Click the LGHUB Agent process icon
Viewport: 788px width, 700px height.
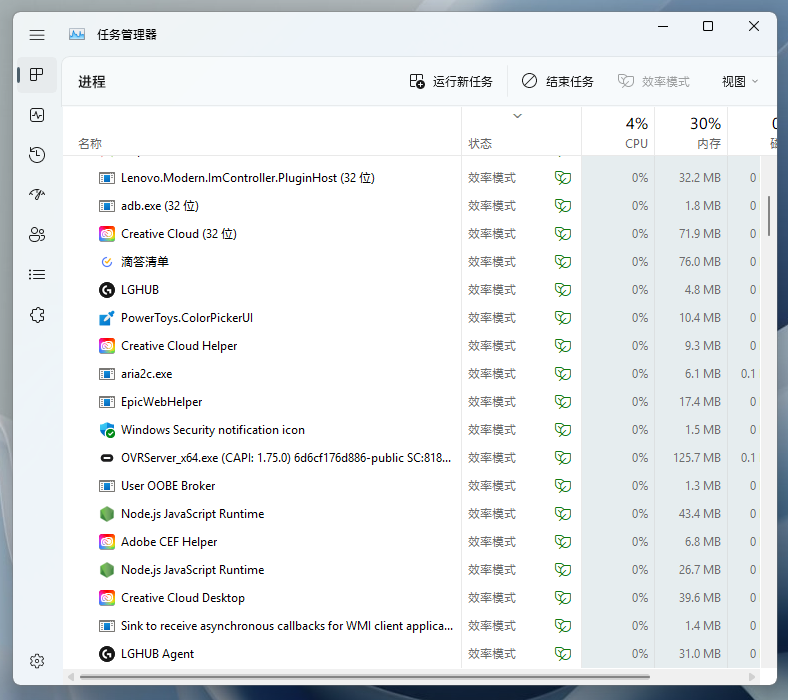[x=107, y=654]
